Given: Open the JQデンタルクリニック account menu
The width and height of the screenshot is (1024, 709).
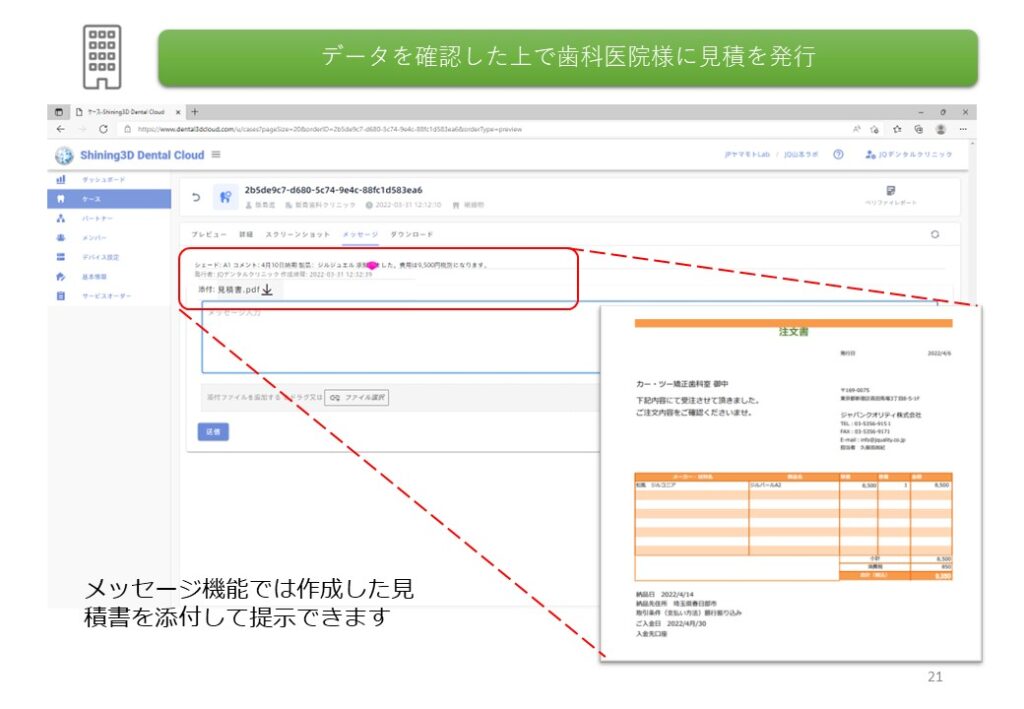Looking at the screenshot, I should (909, 155).
